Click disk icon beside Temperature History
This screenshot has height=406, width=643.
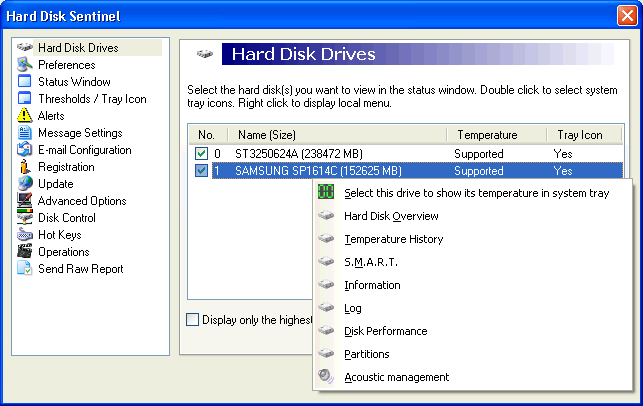click(326, 238)
